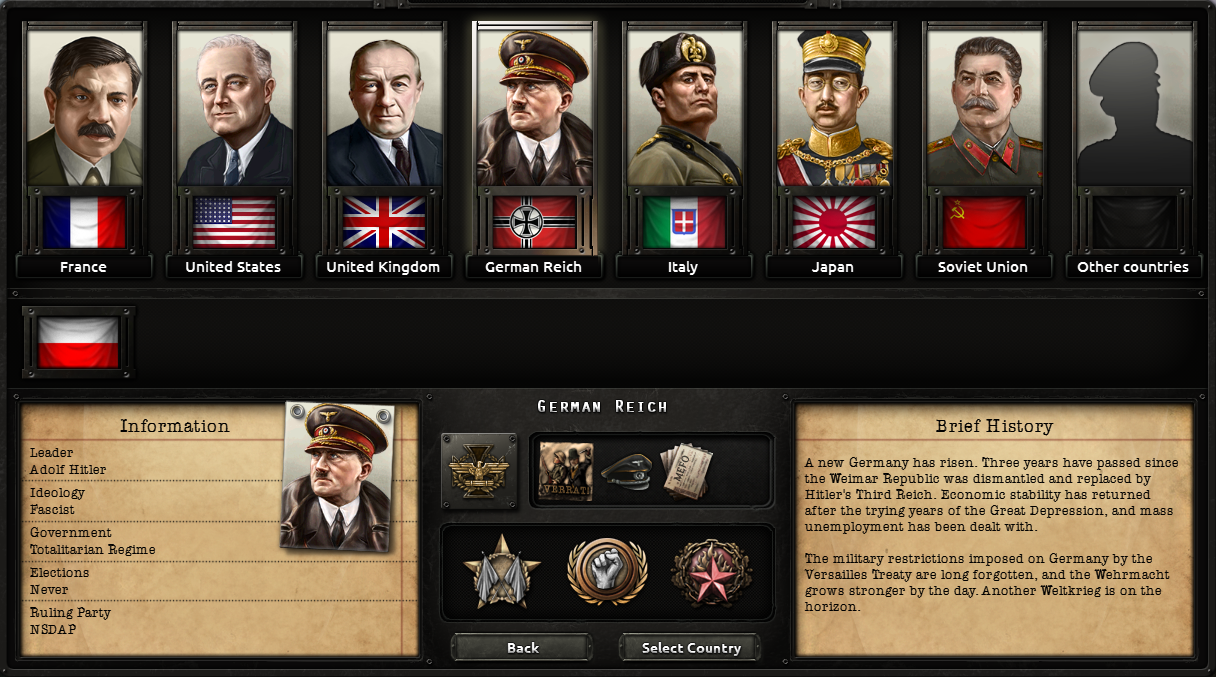The width and height of the screenshot is (1216, 677).
Task: Click the Soviet Union name label
Action: click(983, 267)
